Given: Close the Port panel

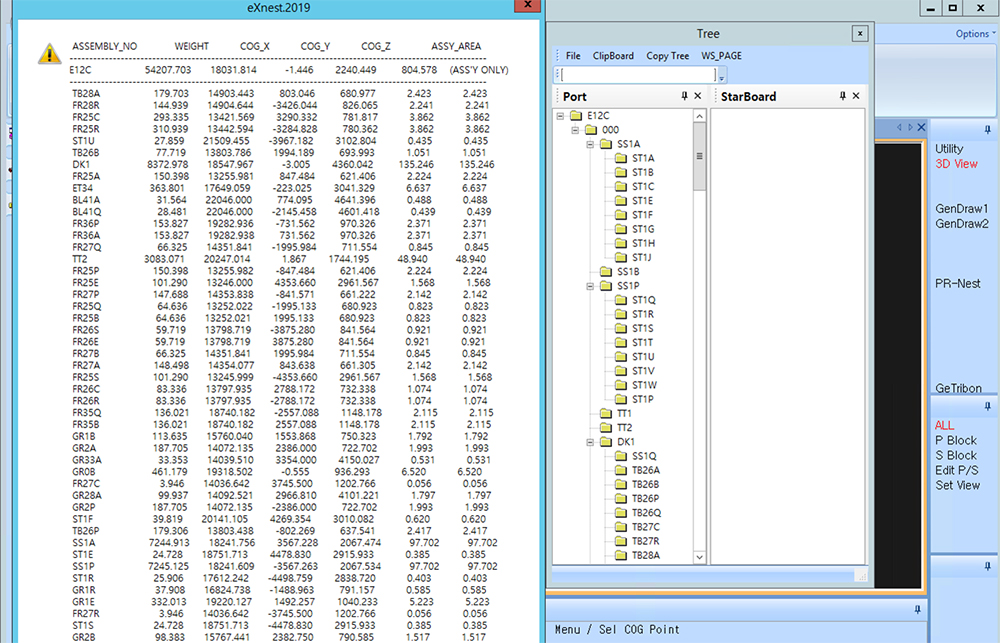Looking at the screenshot, I should point(697,96).
